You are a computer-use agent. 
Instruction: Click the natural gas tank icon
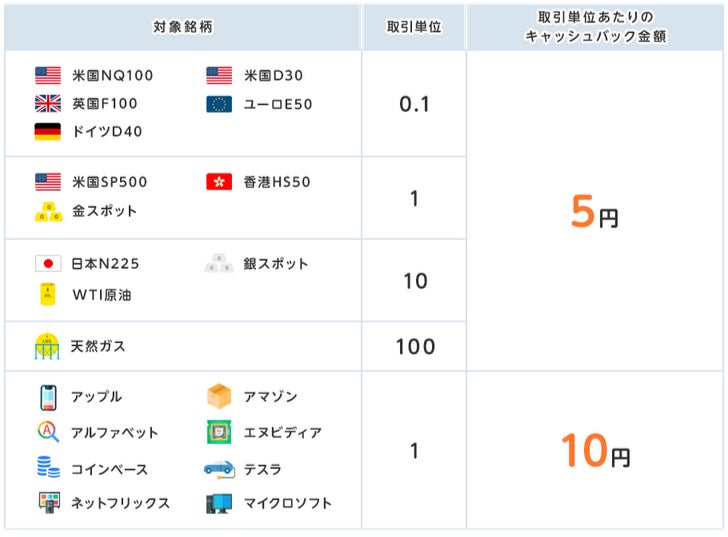(x=48, y=346)
